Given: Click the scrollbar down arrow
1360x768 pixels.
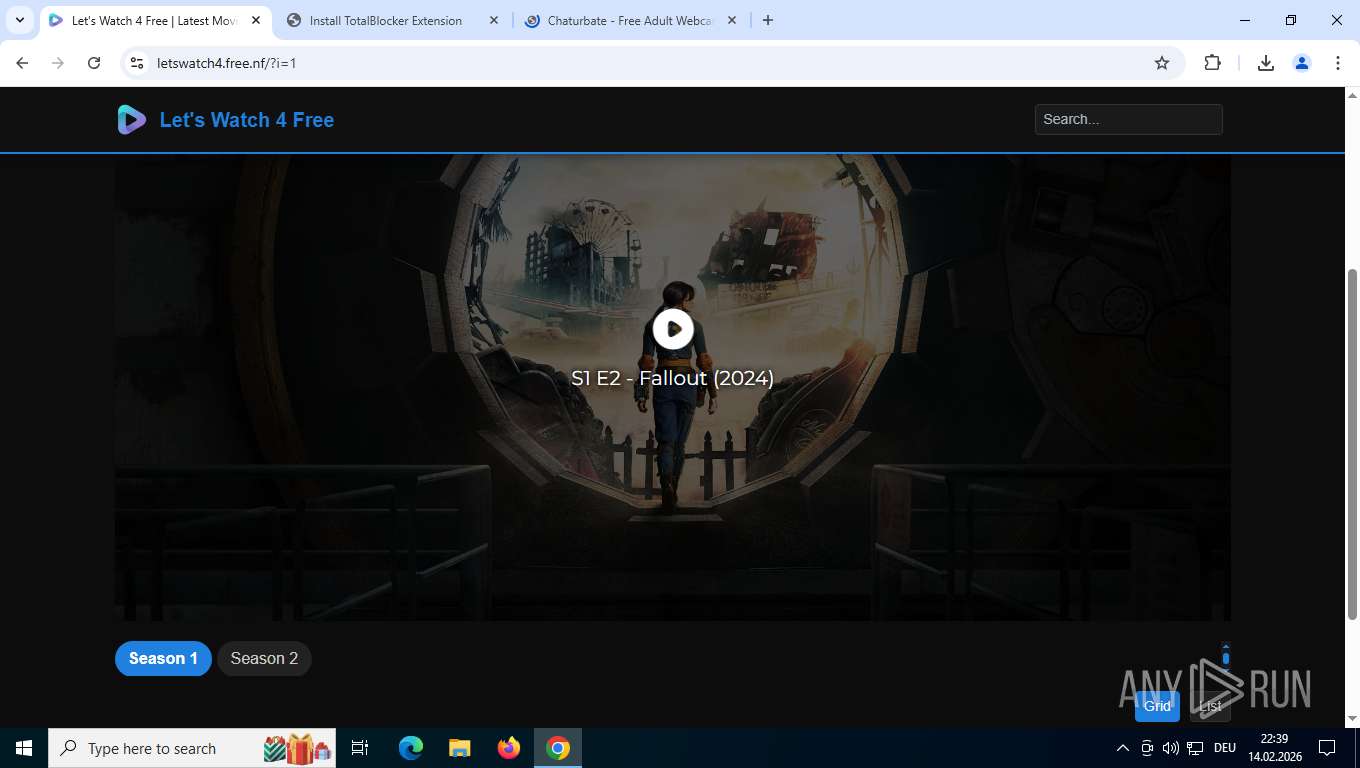Looking at the screenshot, I should 1352,719.
